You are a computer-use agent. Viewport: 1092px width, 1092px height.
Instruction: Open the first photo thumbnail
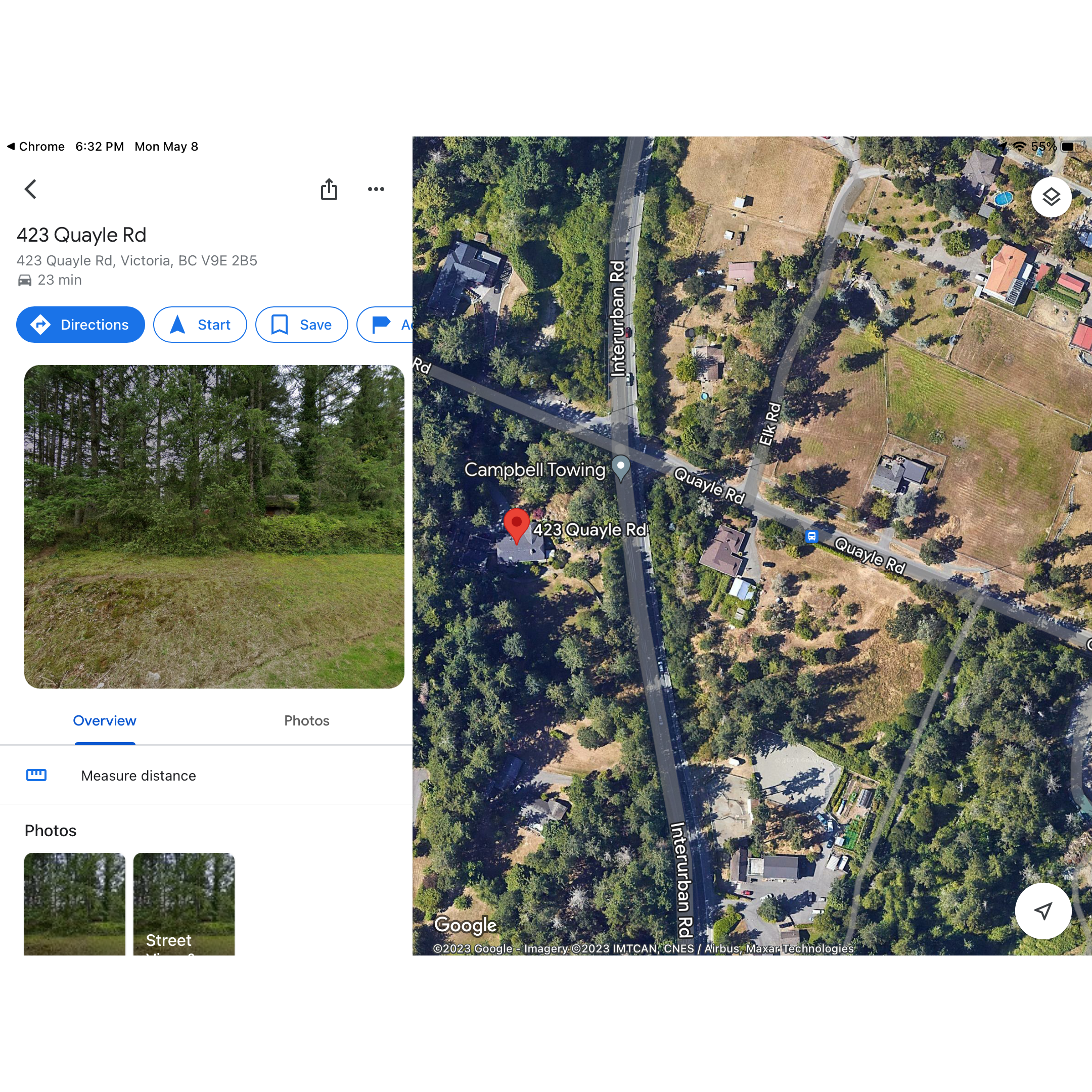click(x=75, y=904)
